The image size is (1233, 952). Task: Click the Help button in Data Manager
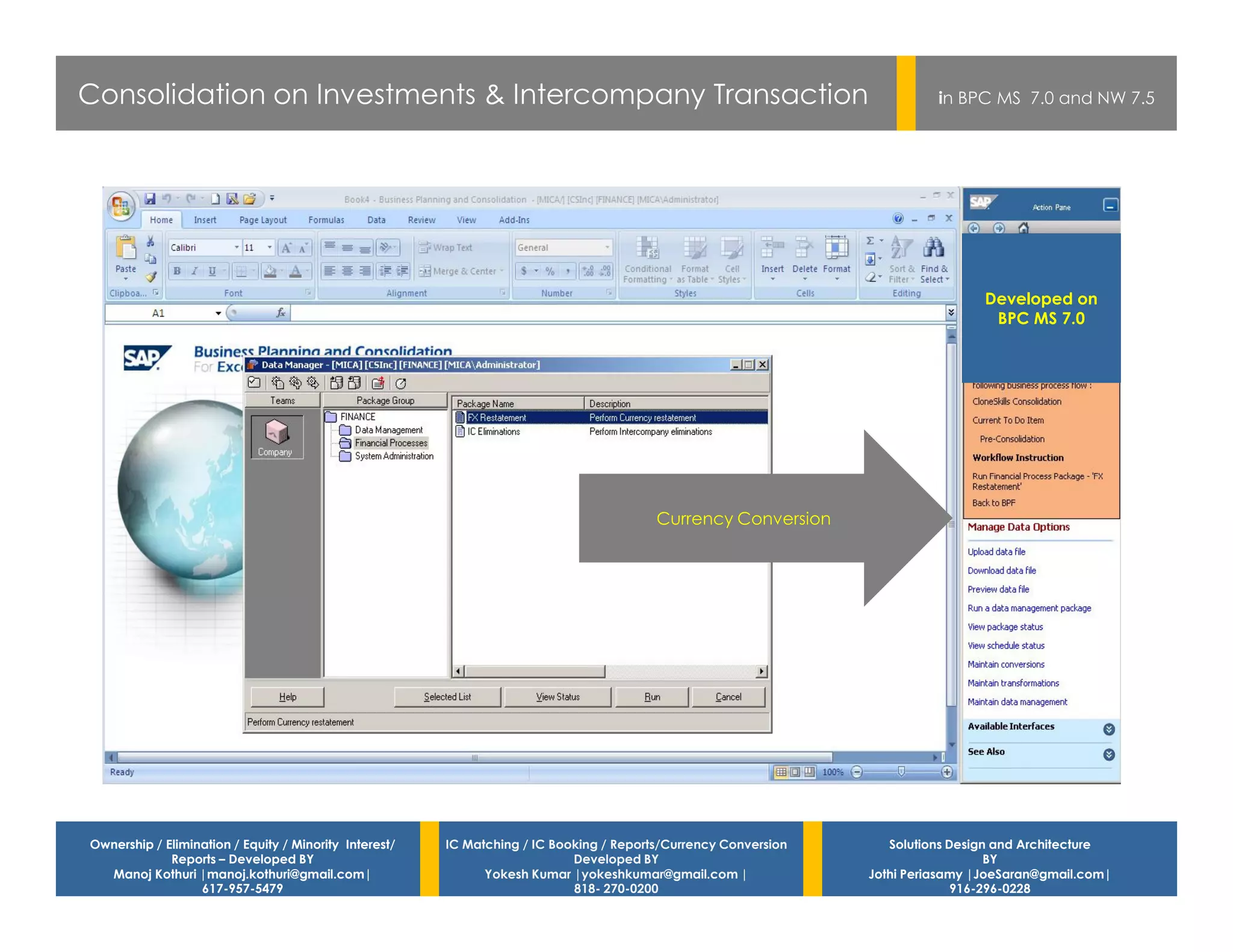[287, 697]
